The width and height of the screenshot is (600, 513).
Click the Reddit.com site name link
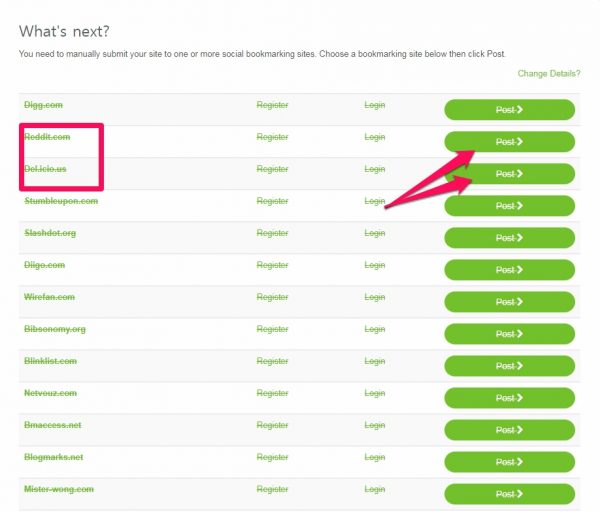click(x=47, y=137)
